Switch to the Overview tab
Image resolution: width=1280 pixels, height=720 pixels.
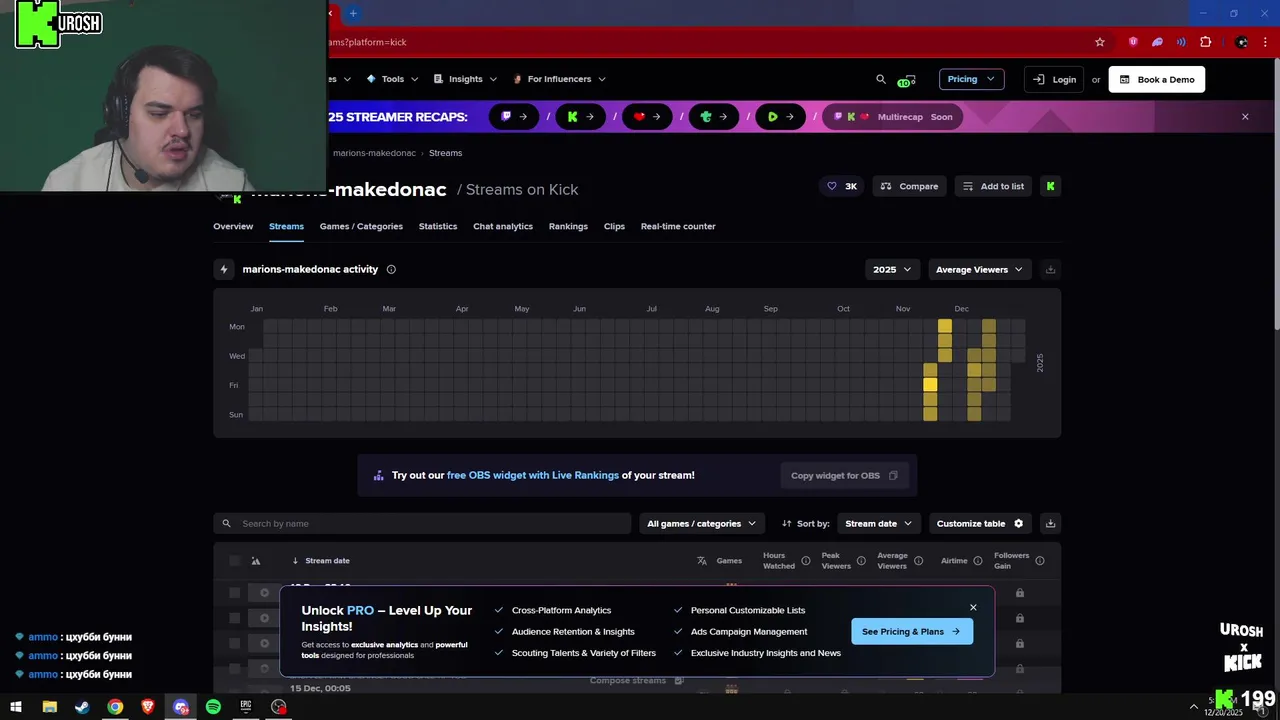(233, 226)
